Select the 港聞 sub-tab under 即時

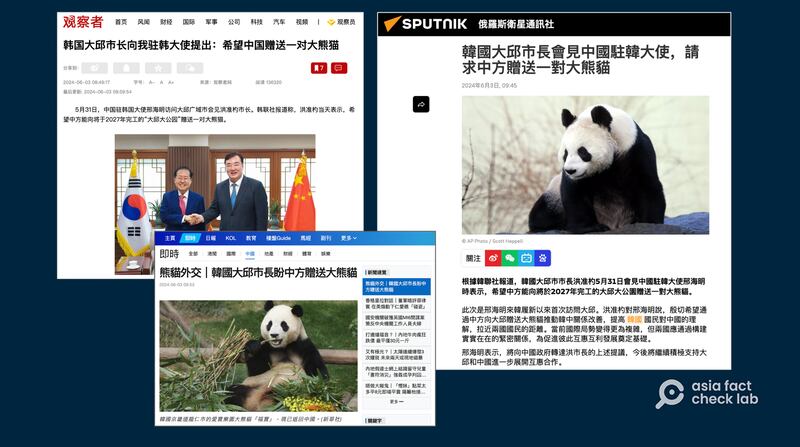[x=212, y=254]
